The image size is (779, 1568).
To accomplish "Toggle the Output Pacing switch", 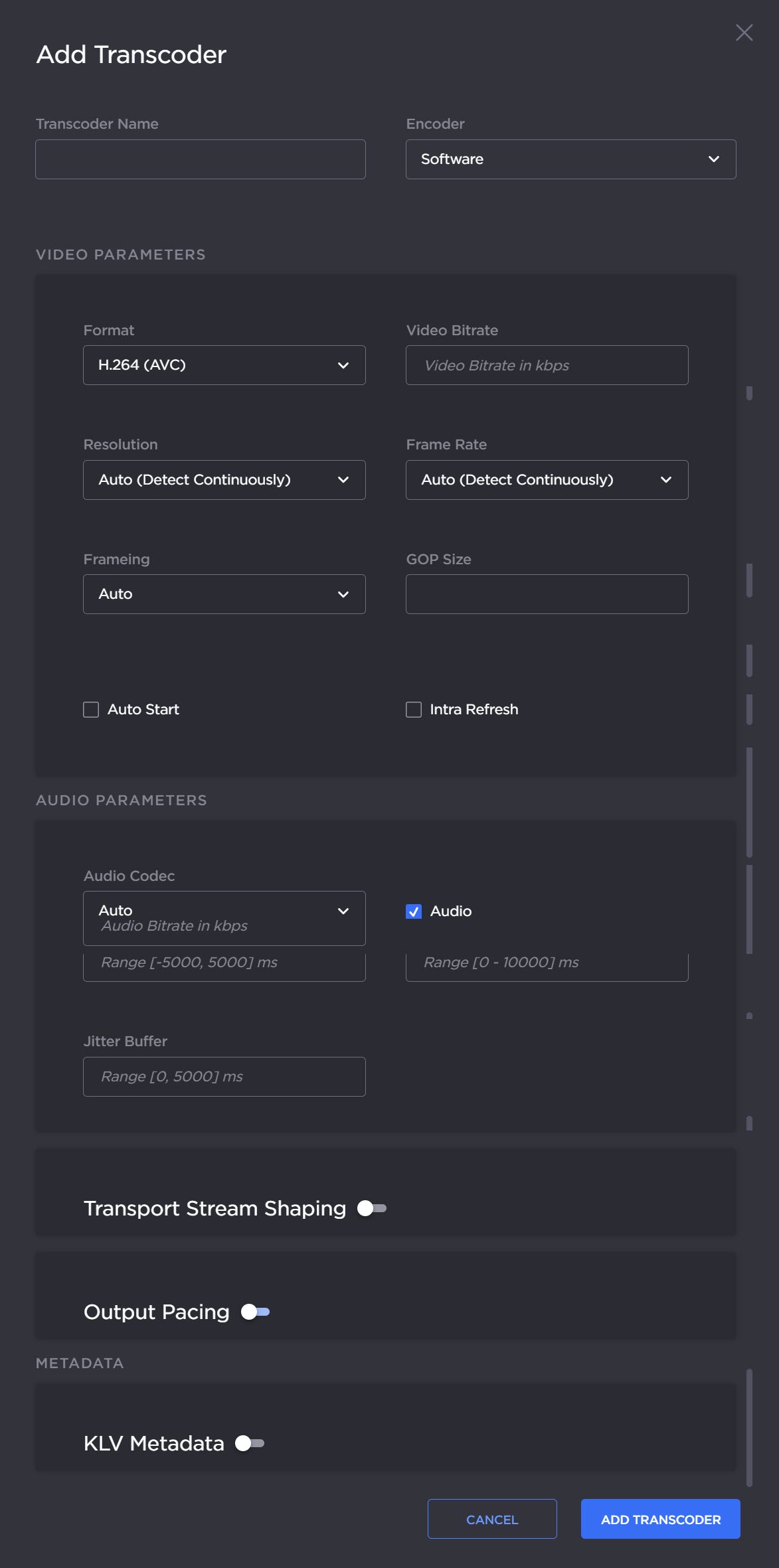I will click(x=255, y=1312).
